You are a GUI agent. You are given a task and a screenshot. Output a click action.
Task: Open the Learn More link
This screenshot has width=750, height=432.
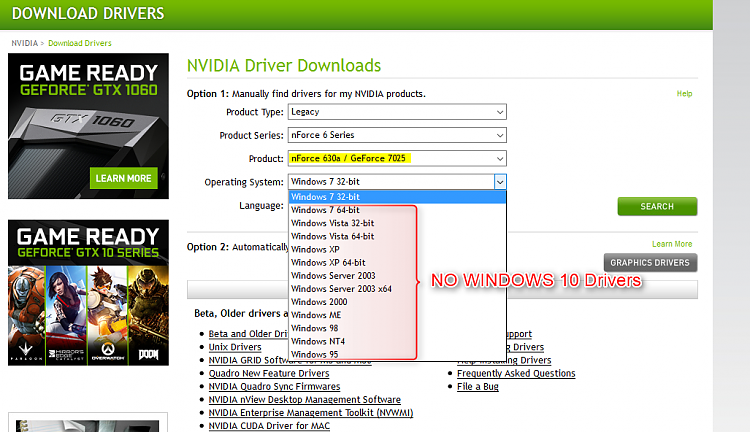672,244
